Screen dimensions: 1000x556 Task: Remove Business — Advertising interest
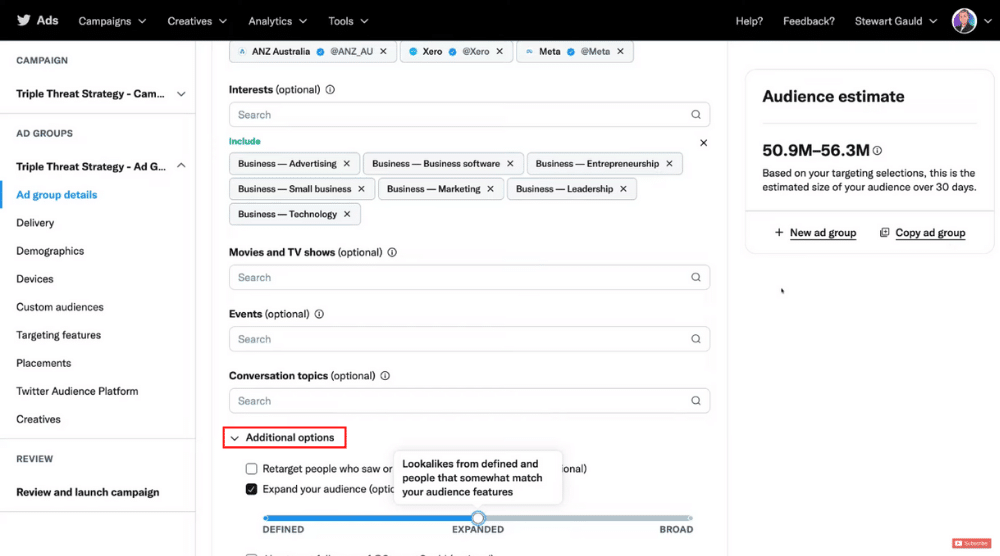click(x=347, y=164)
